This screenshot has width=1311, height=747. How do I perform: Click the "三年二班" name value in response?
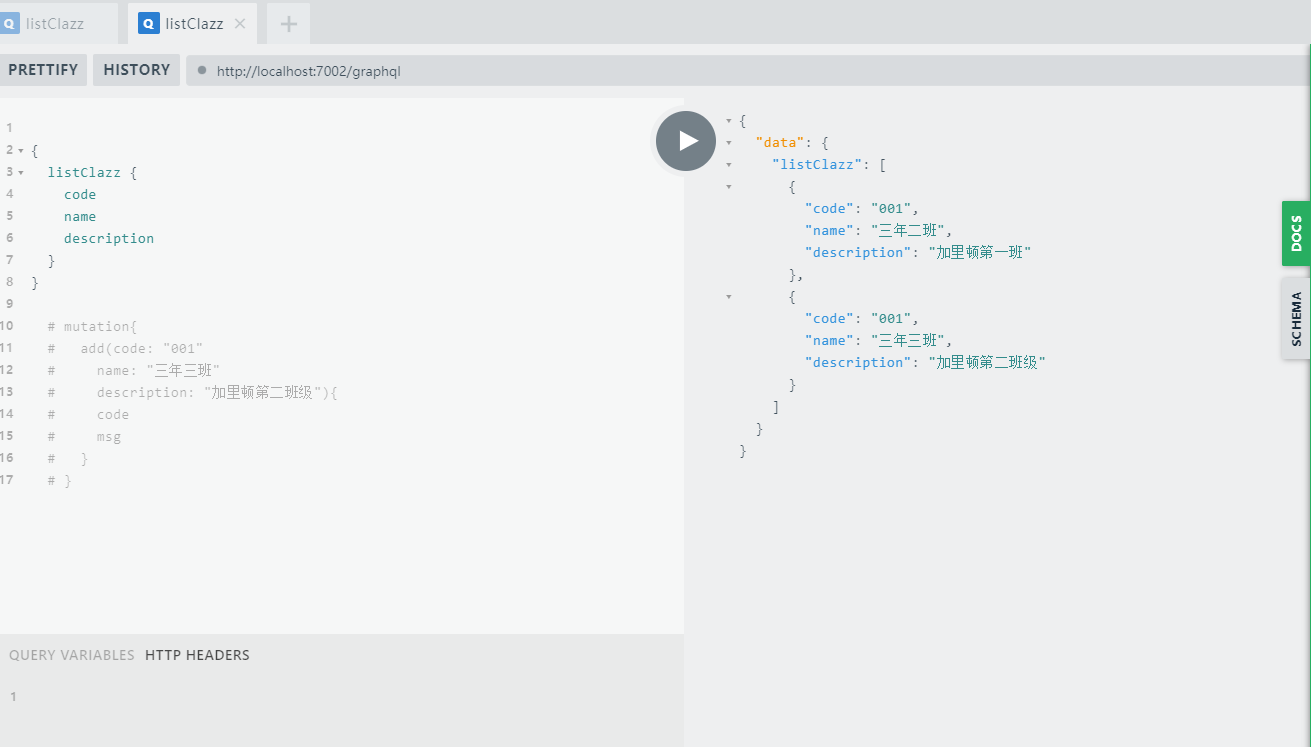click(908, 230)
